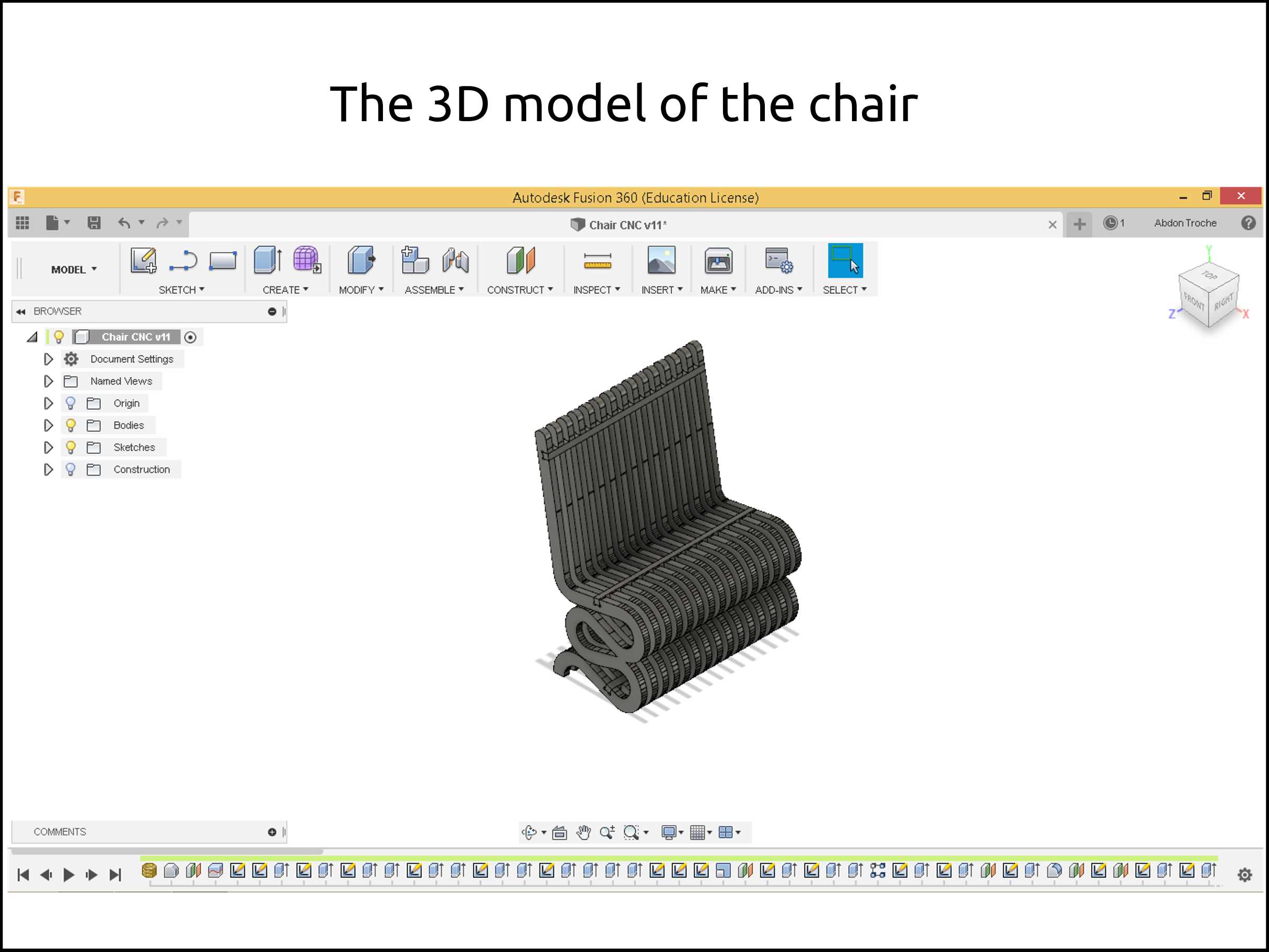The height and width of the screenshot is (952, 1269).
Task: Open the display settings dropdown in navigation bar
Action: coord(673,832)
